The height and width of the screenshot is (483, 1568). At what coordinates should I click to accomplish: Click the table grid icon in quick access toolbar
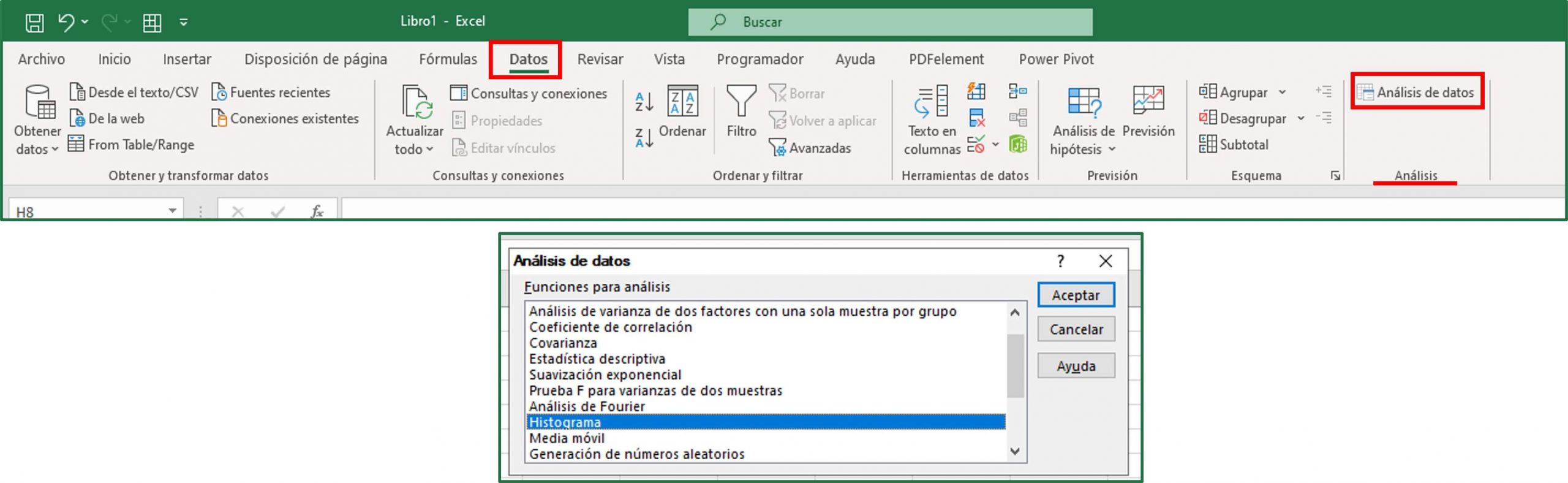[152, 23]
